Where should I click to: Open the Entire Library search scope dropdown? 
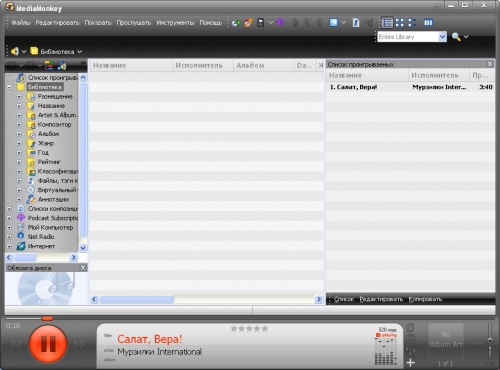pyautogui.click(x=442, y=37)
